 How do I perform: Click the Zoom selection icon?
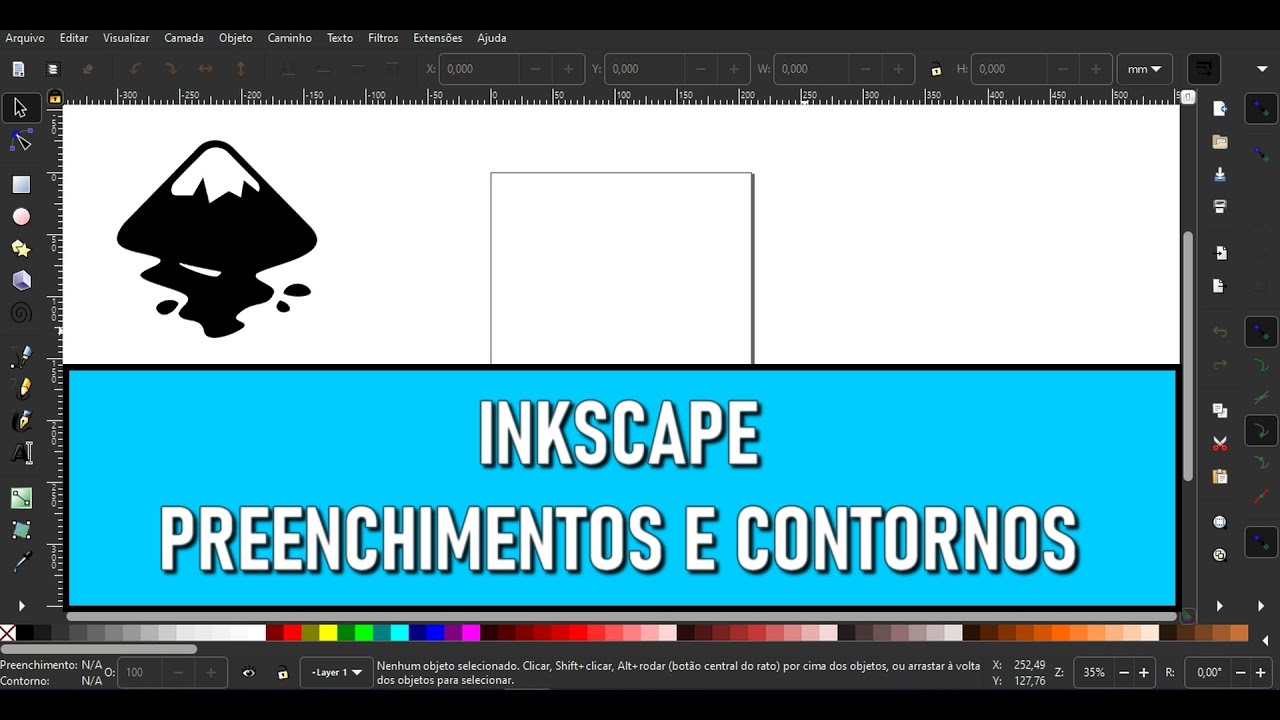click(x=1220, y=522)
